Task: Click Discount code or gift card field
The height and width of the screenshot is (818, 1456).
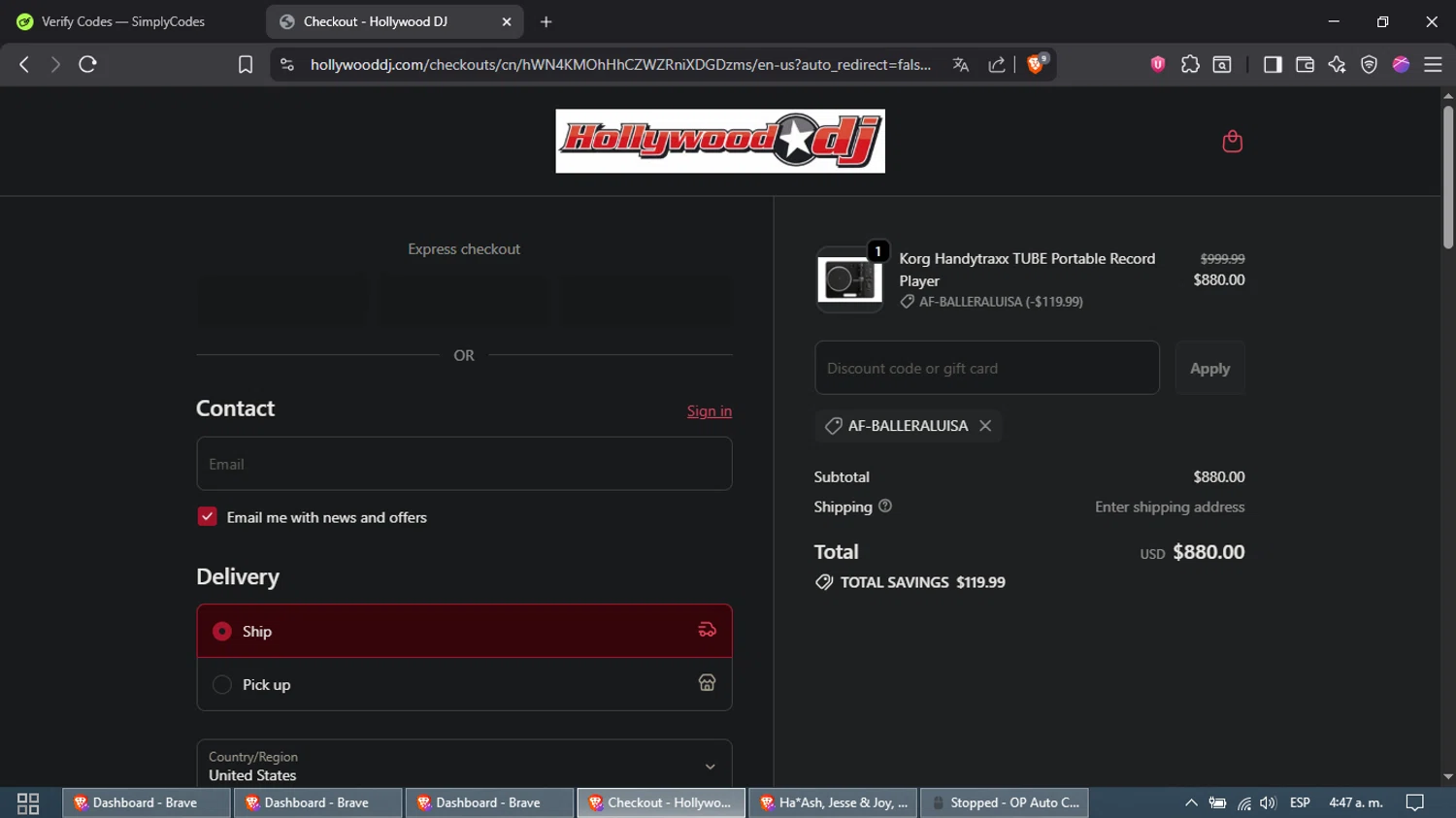Action: pos(987,368)
